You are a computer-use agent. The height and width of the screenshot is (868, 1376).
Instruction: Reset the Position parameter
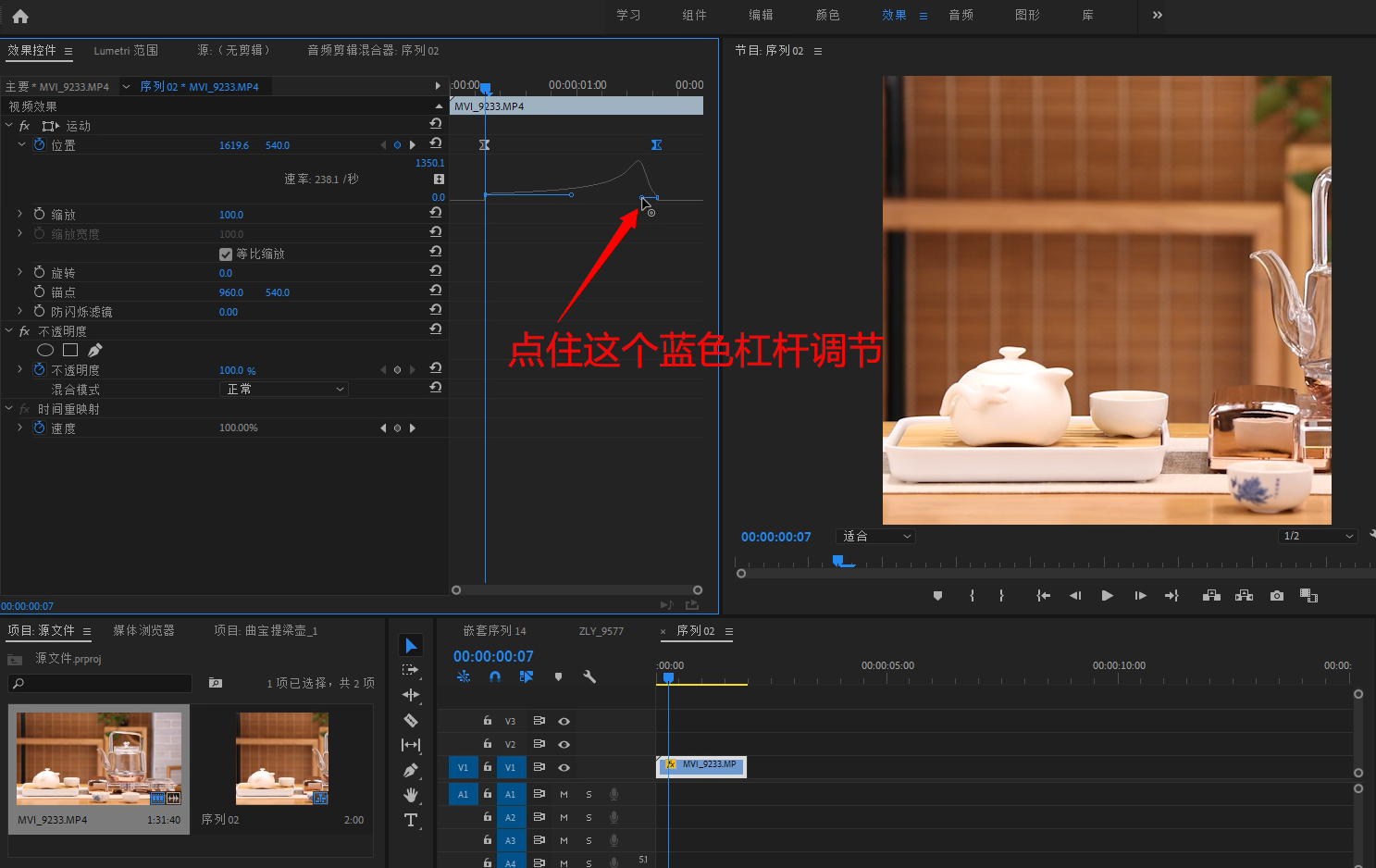click(436, 143)
